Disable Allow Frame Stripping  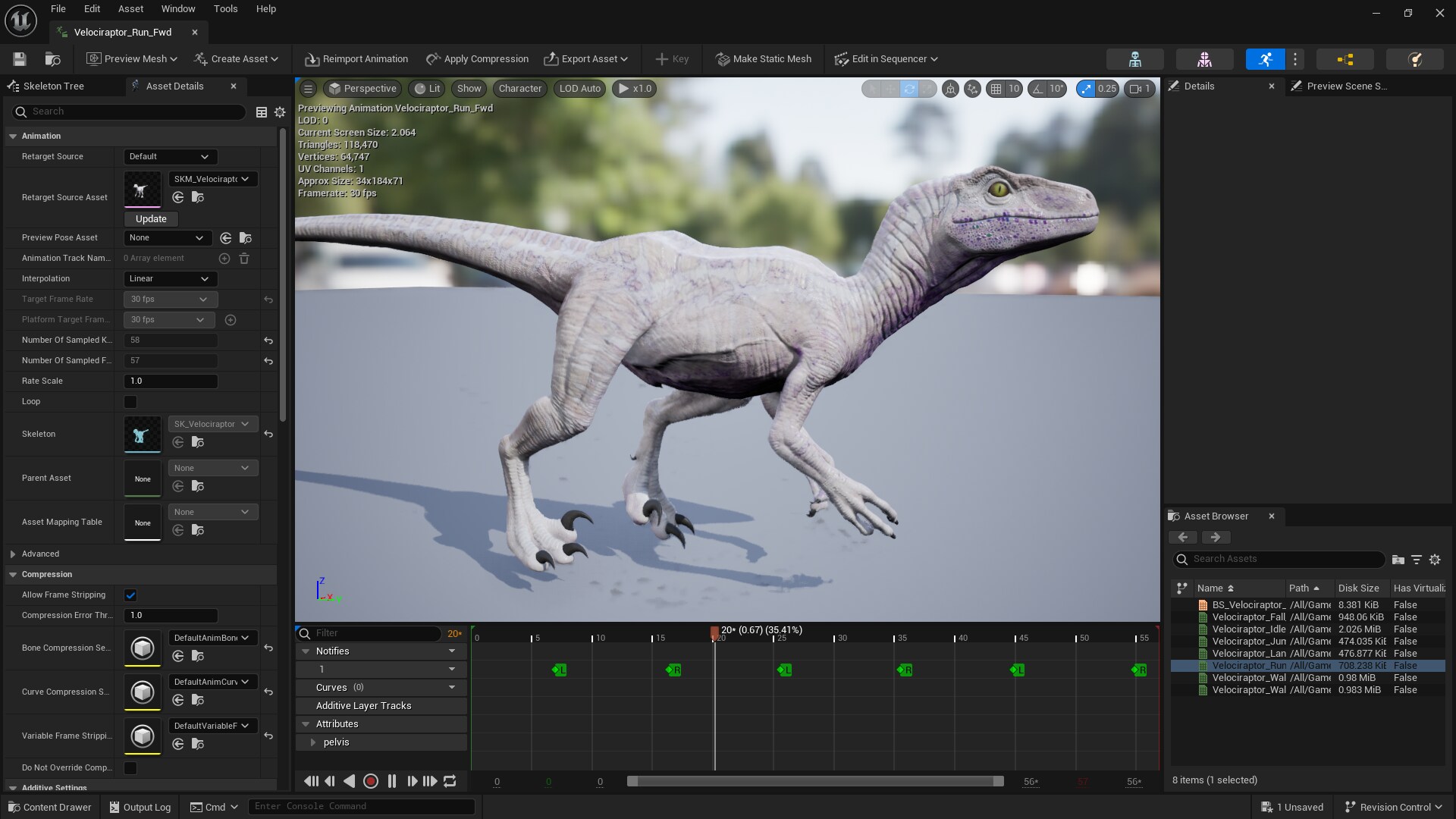click(130, 595)
